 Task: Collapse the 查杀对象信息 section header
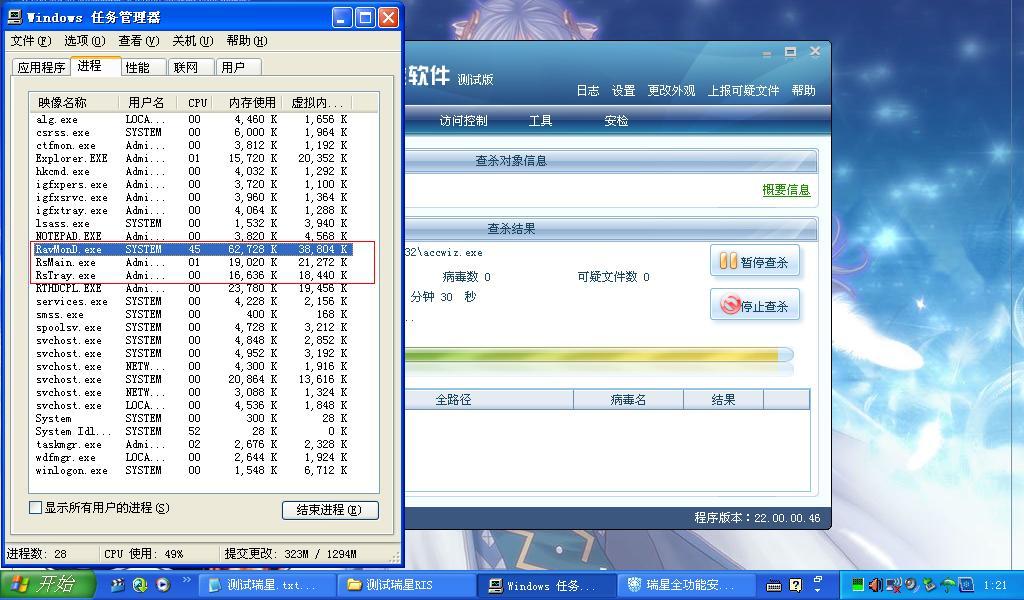[x=611, y=161]
